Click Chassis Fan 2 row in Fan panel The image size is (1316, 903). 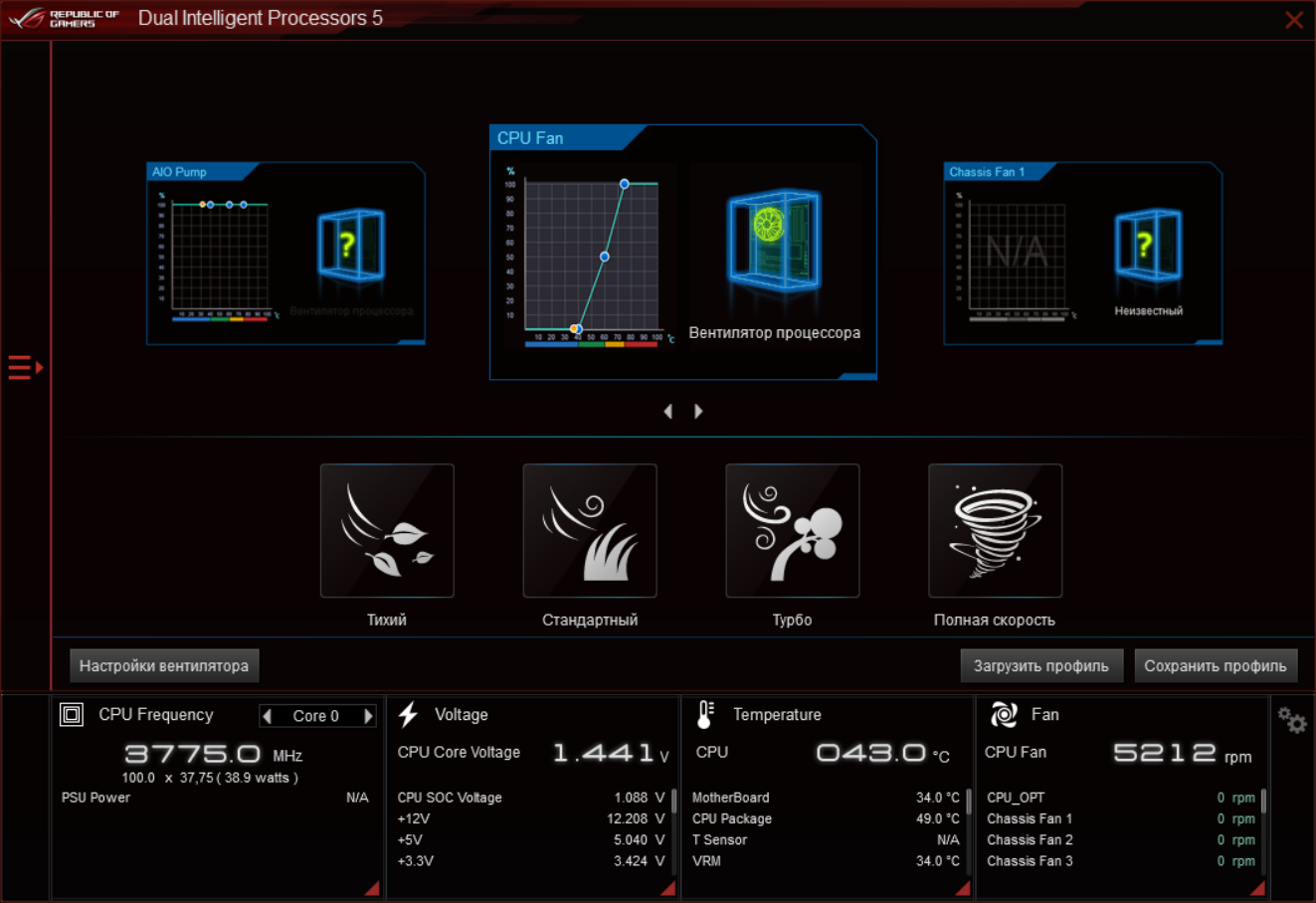click(x=1121, y=839)
